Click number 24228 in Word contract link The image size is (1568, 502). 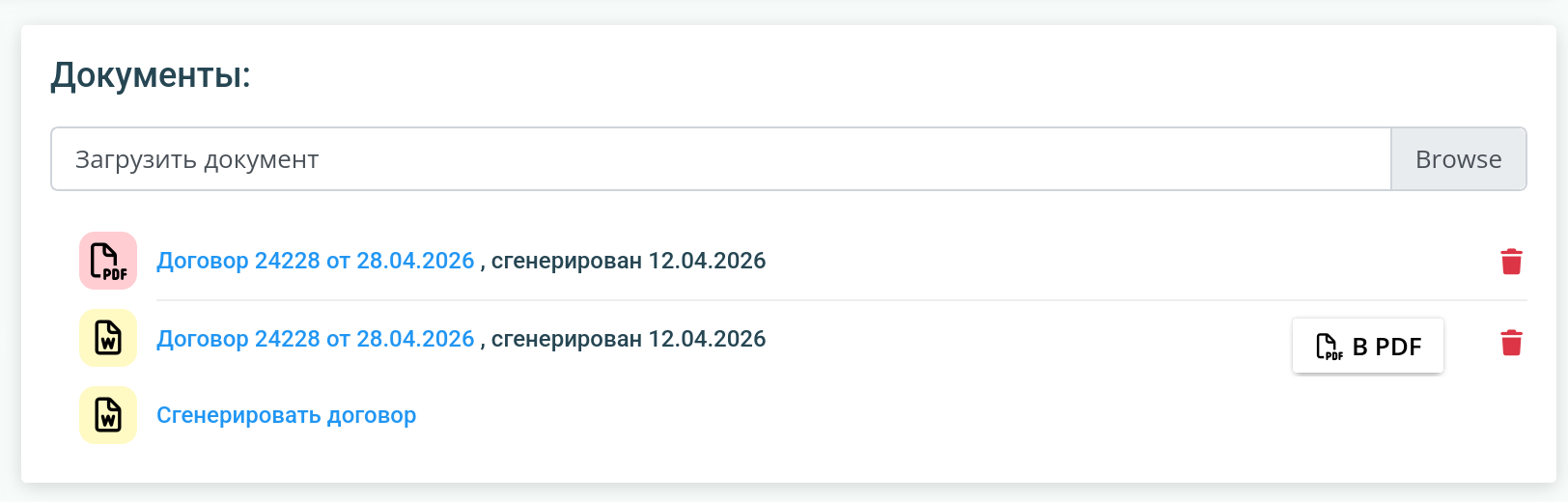click(287, 339)
